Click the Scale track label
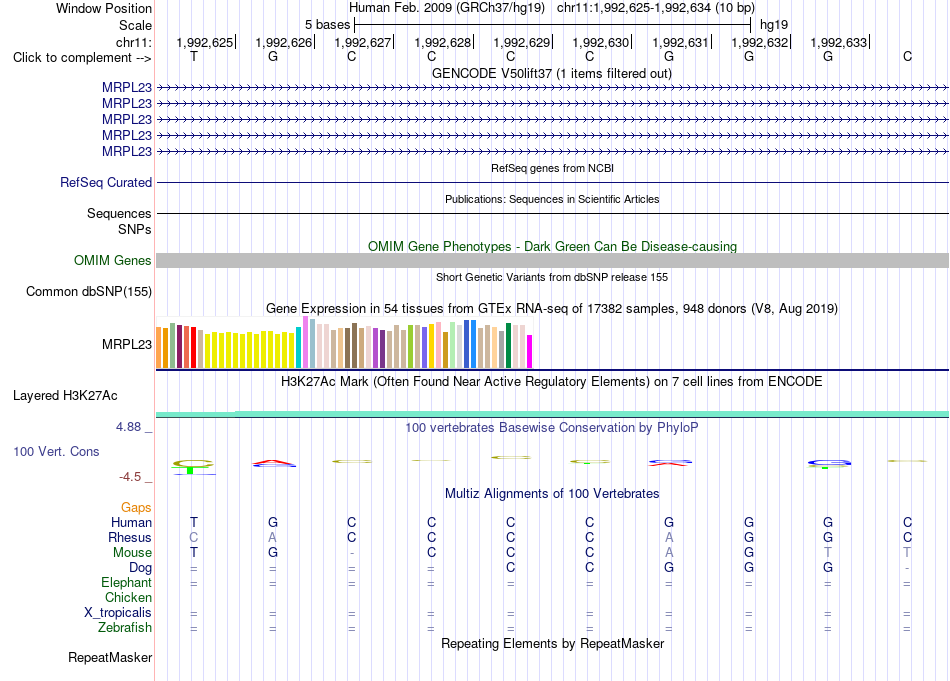Image resolution: width=950 pixels, height=681 pixels. tap(135, 25)
